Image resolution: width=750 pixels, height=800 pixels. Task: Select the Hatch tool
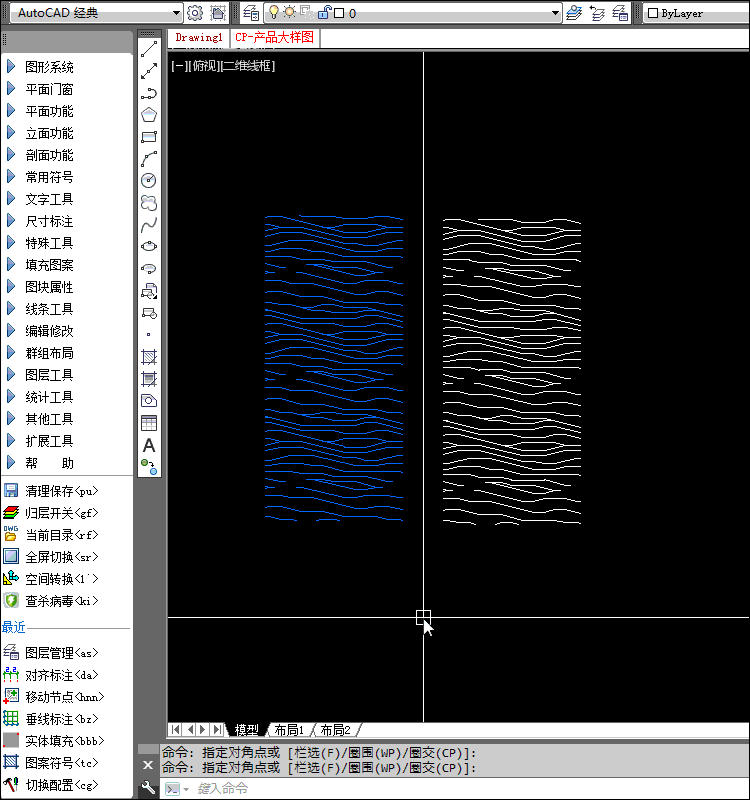pyautogui.click(x=149, y=357)
